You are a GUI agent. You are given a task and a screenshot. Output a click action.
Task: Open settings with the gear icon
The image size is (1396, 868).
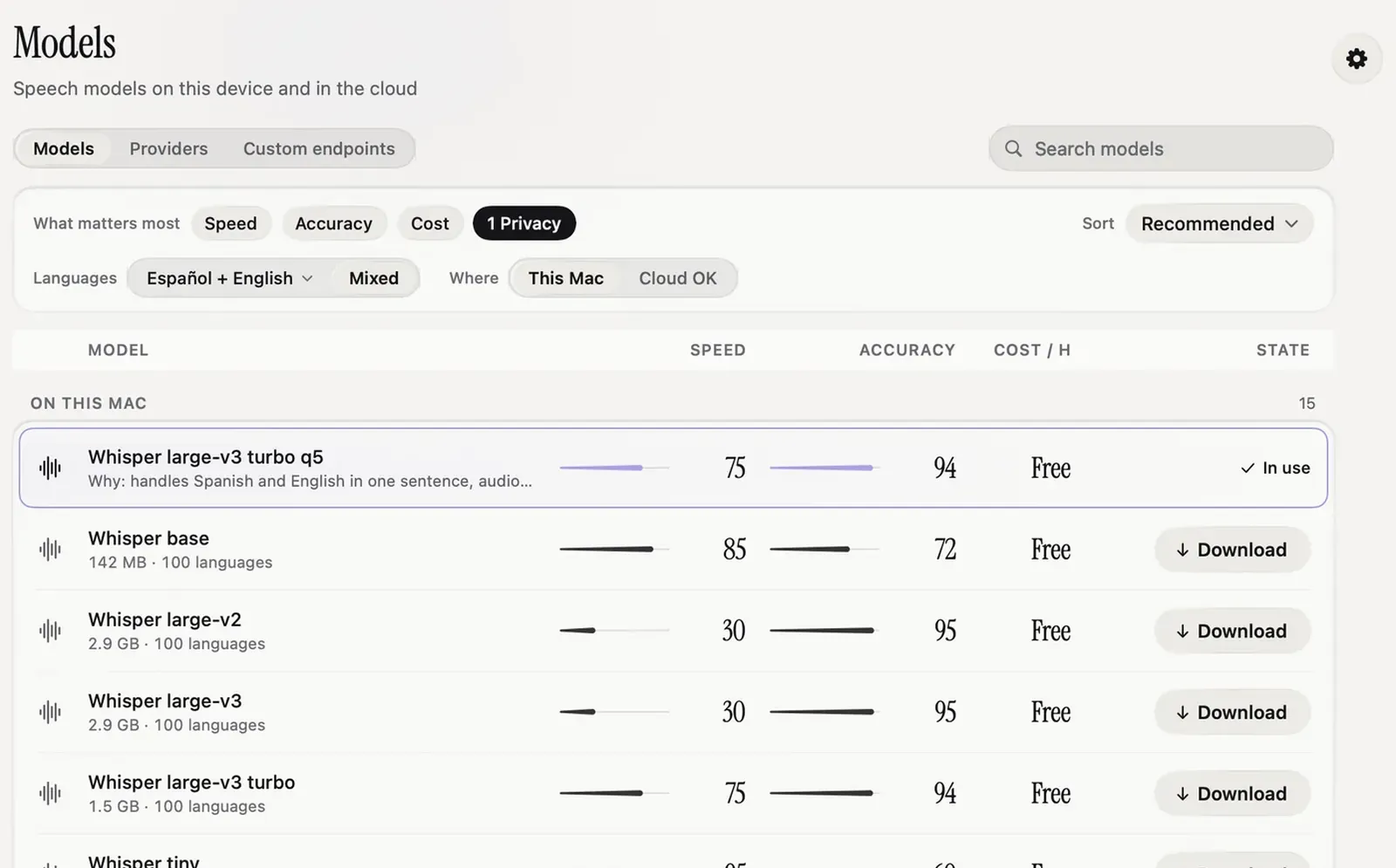1357,58
